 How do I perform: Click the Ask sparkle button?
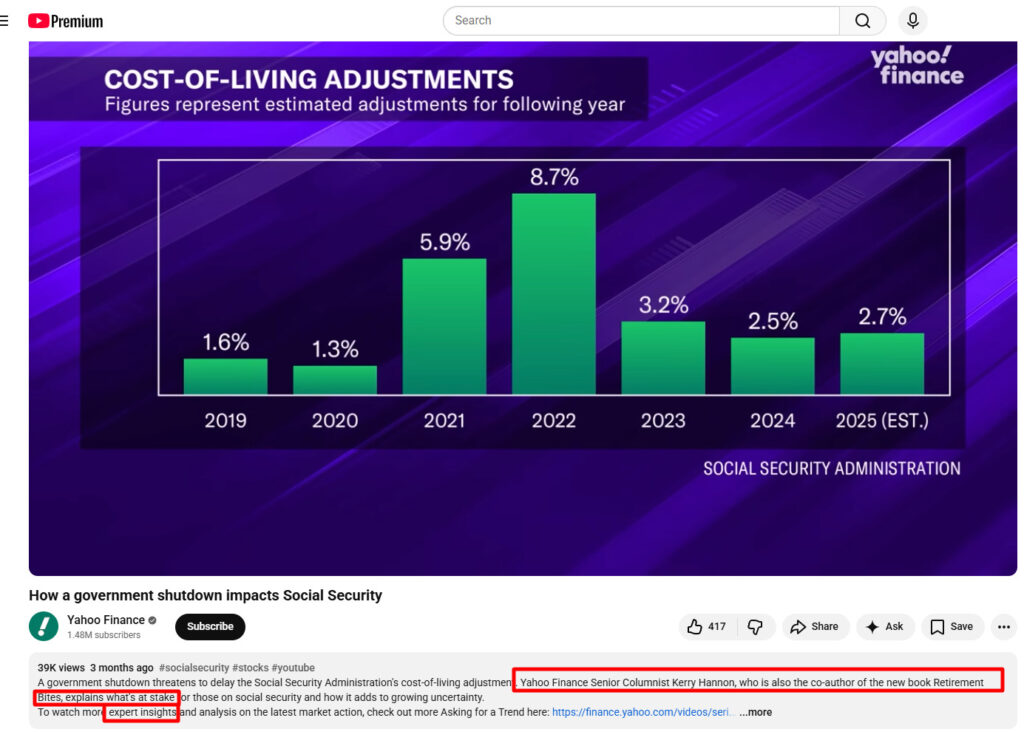[x=884, y=627]
